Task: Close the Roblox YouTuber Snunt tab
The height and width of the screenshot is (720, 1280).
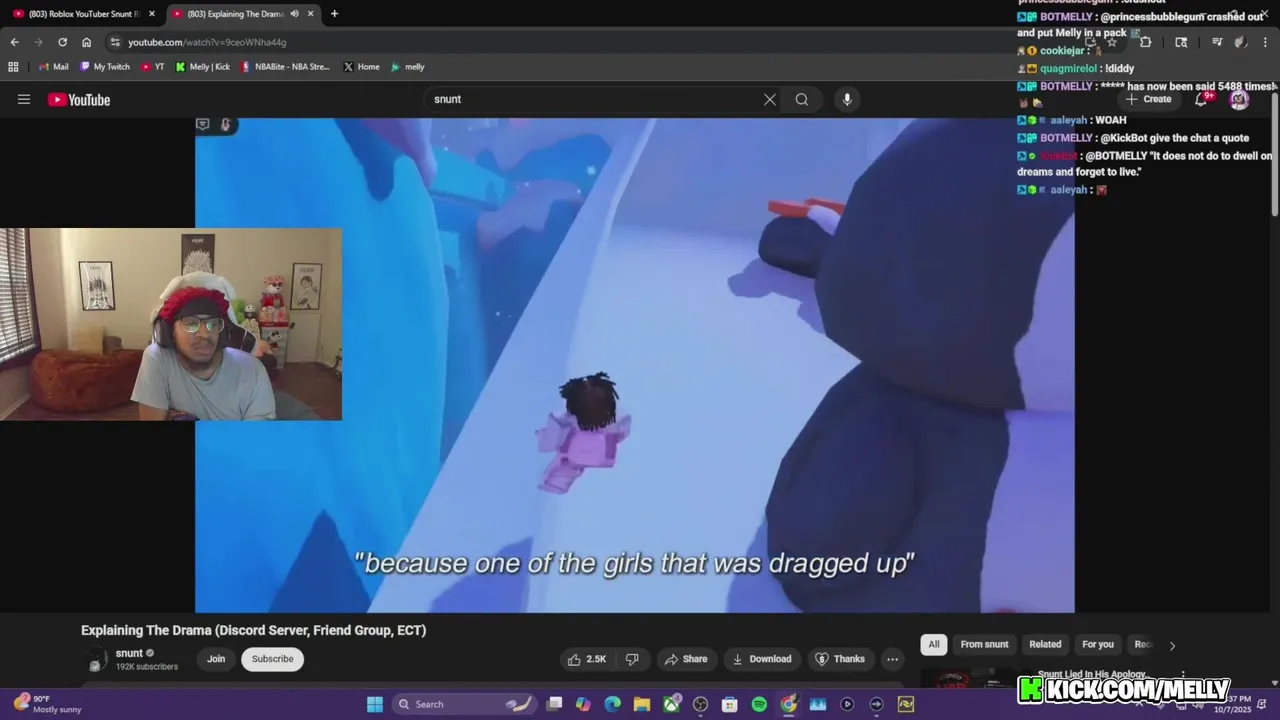Action: click(x=152, y=14)
